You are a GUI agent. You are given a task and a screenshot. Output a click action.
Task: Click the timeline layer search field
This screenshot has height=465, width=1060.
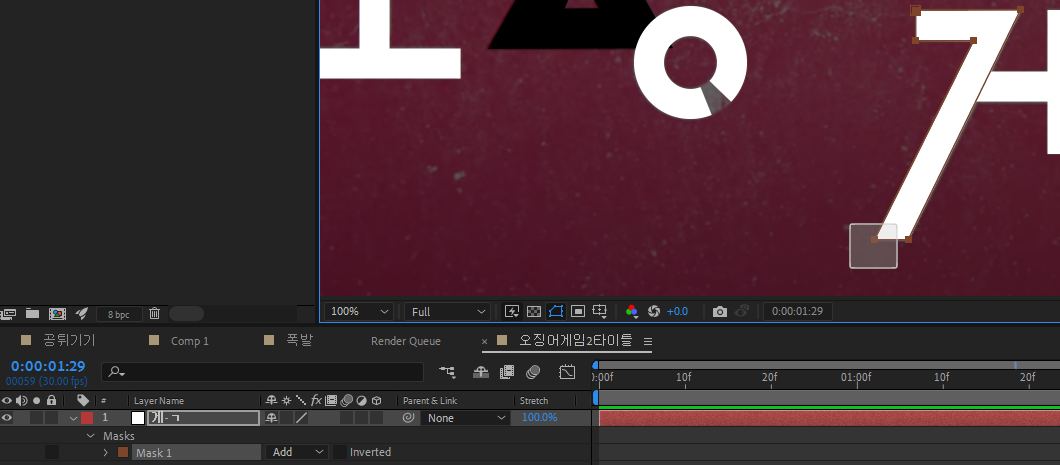[x=262, y=372]
